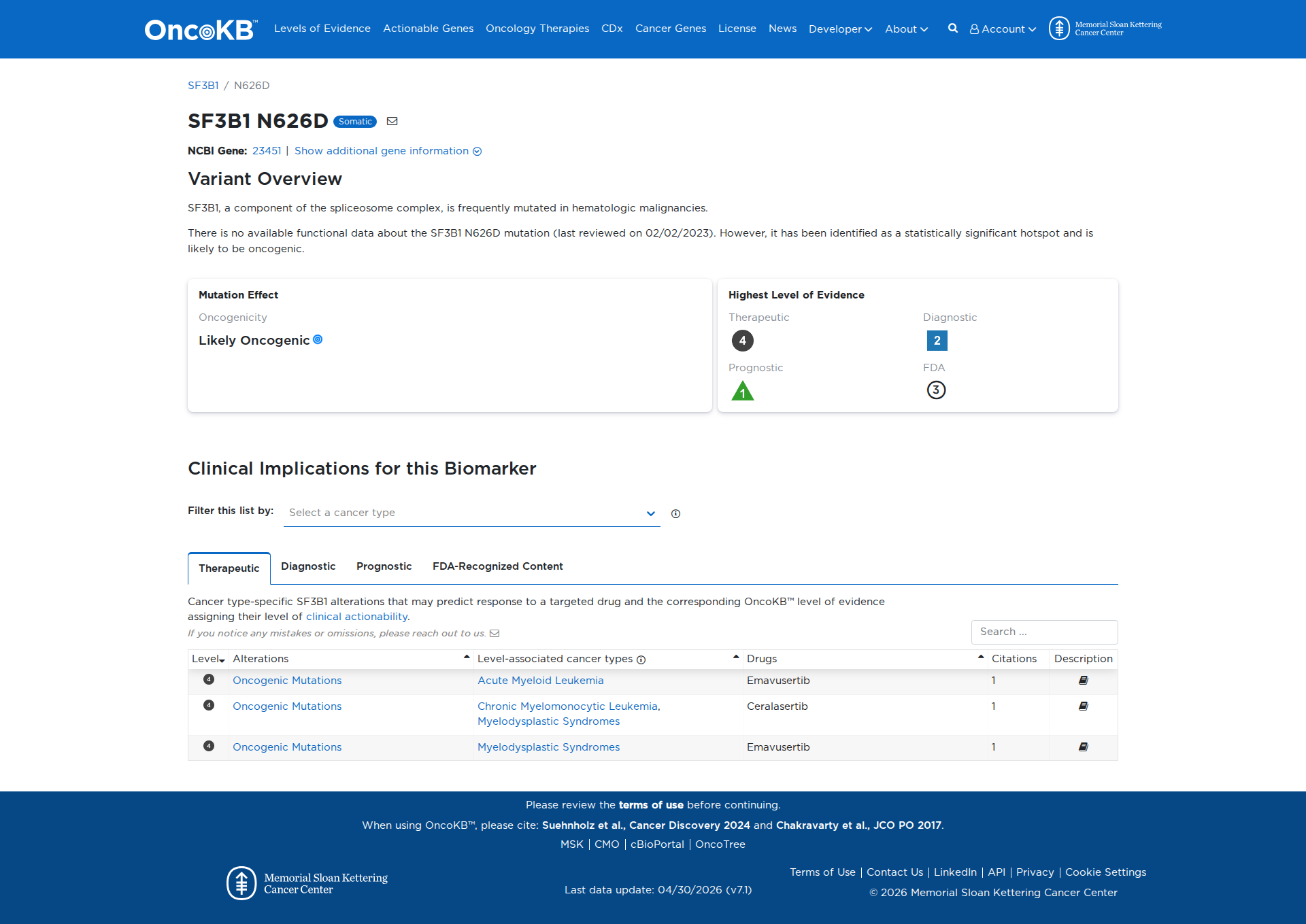Switch to the Prognostic tab
Image resolution: width=1306 pixels, height=924 pixels.
pos(384,566)
